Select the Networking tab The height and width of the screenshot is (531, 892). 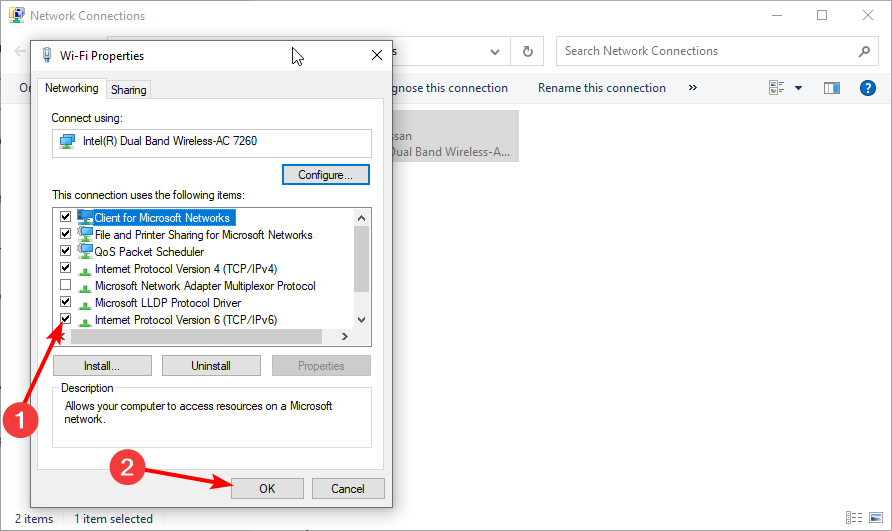[x=72, y=88]
